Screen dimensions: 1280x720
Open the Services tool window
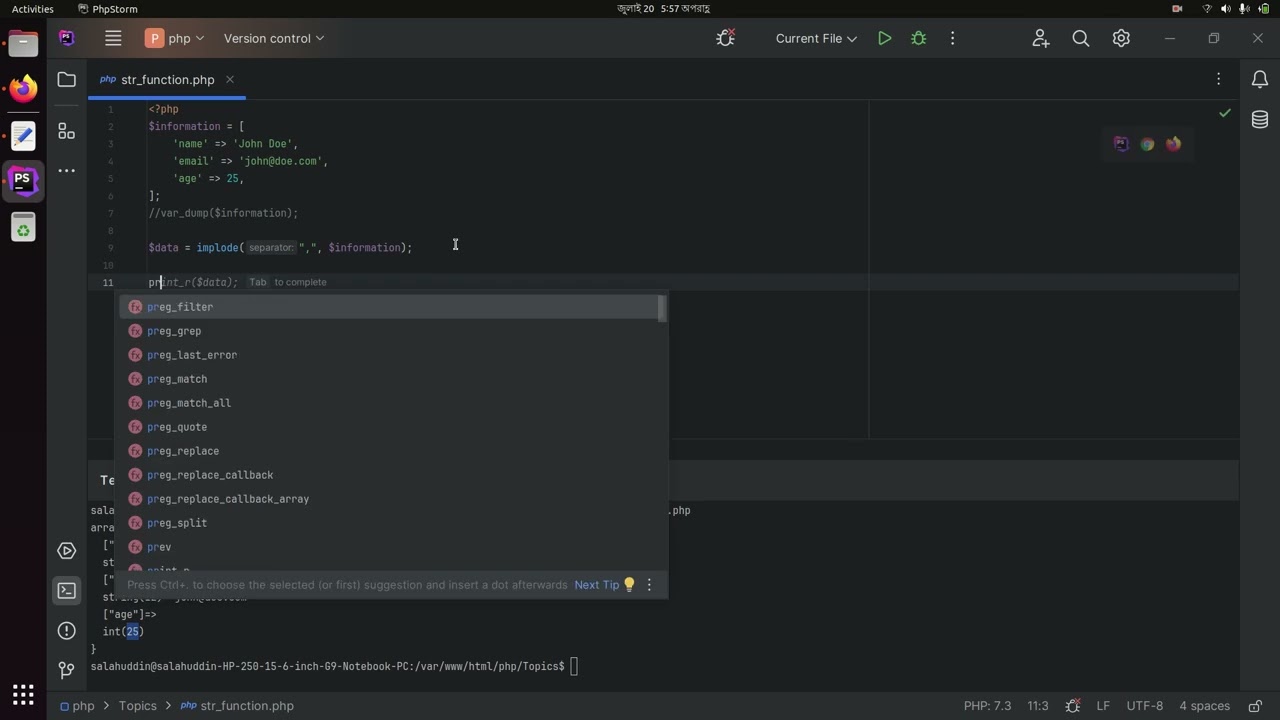pos(67,551)
